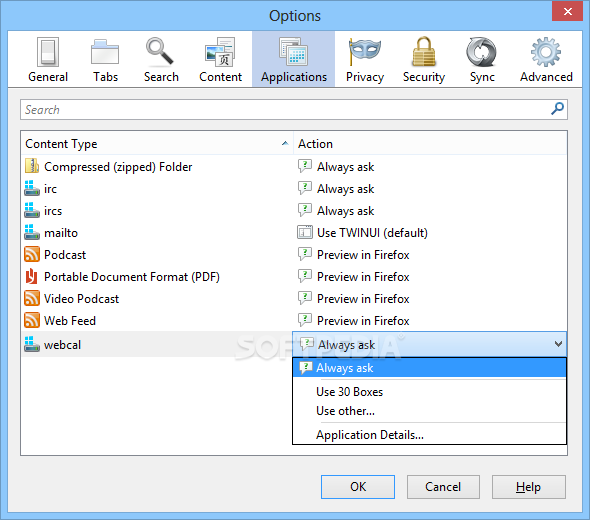Open the Tabs options pane
Screen dimensions: 590x520
[105, 59]
